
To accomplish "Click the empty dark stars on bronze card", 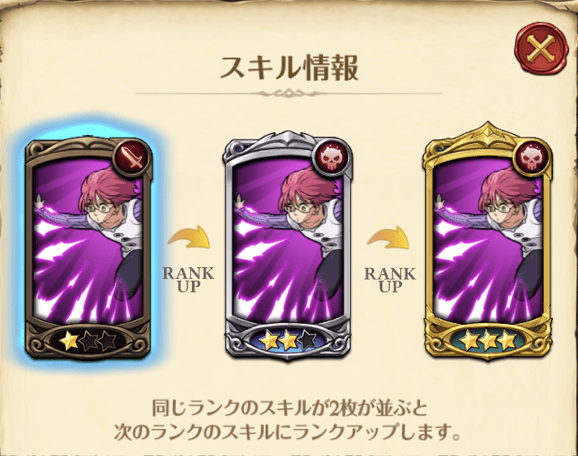I will click(98, 341).
